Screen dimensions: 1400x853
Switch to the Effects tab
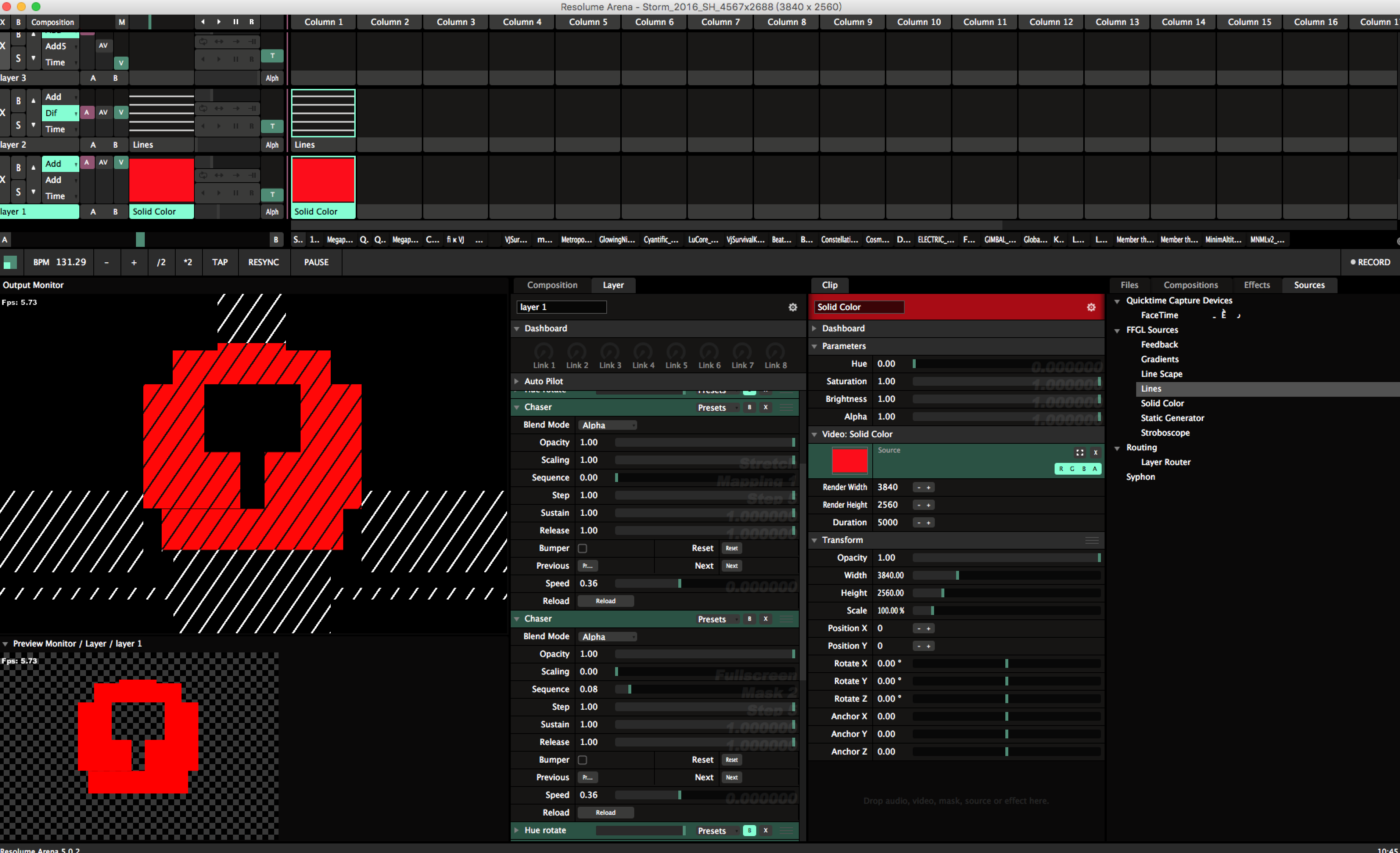(1256, 285)
